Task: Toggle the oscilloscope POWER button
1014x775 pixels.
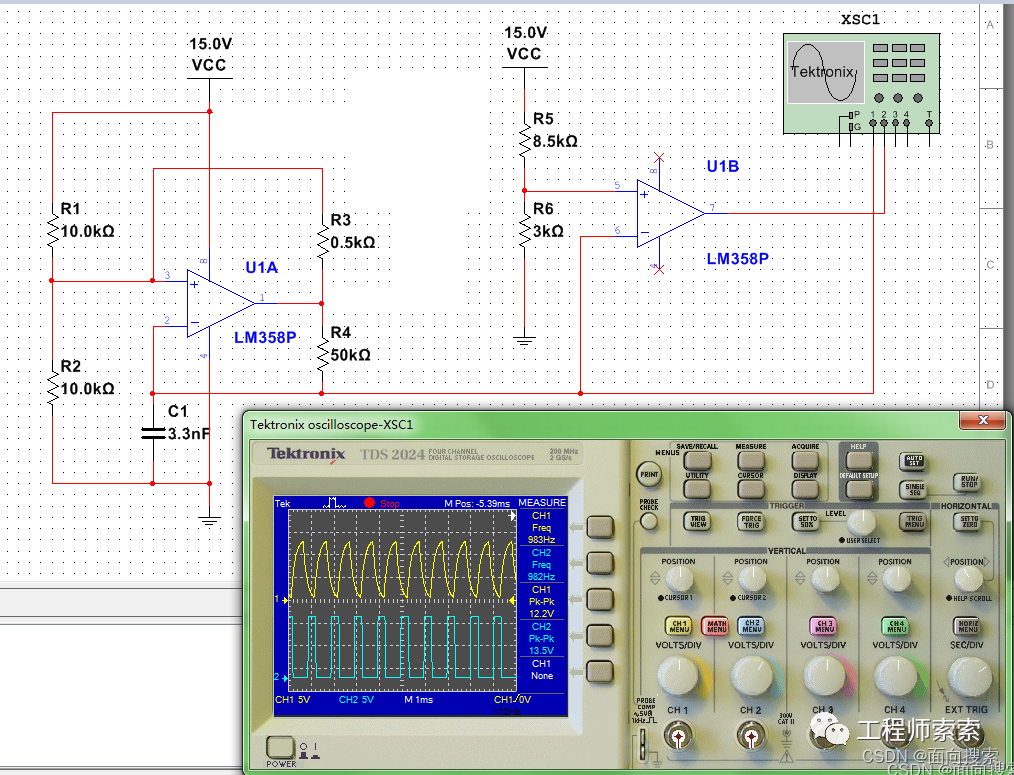Action: pyautogui.click(x=280, y=747)
